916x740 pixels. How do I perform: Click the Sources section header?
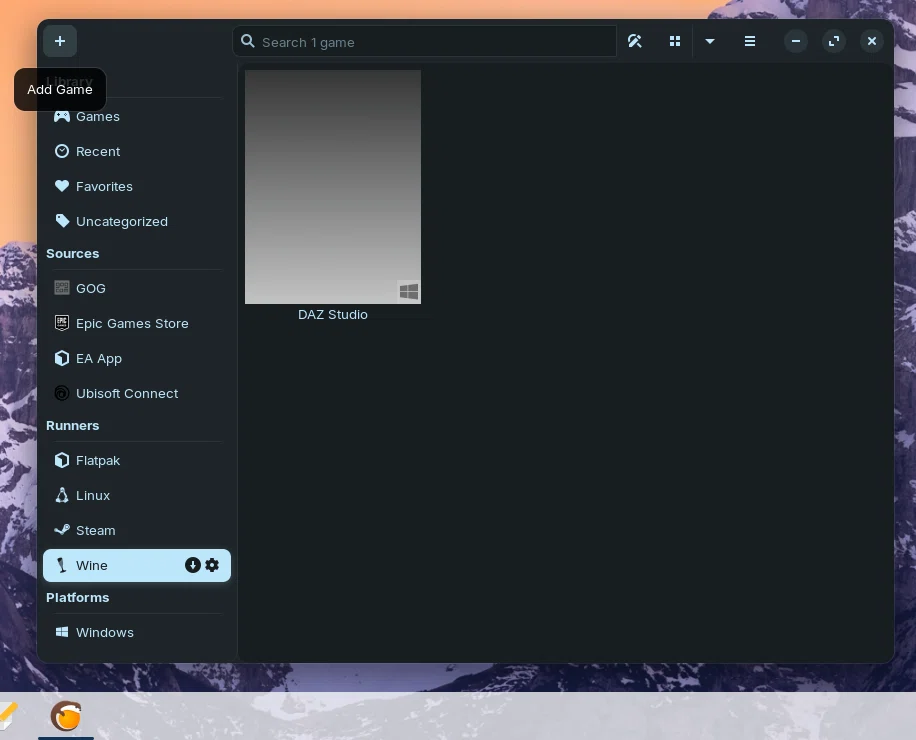72,253
